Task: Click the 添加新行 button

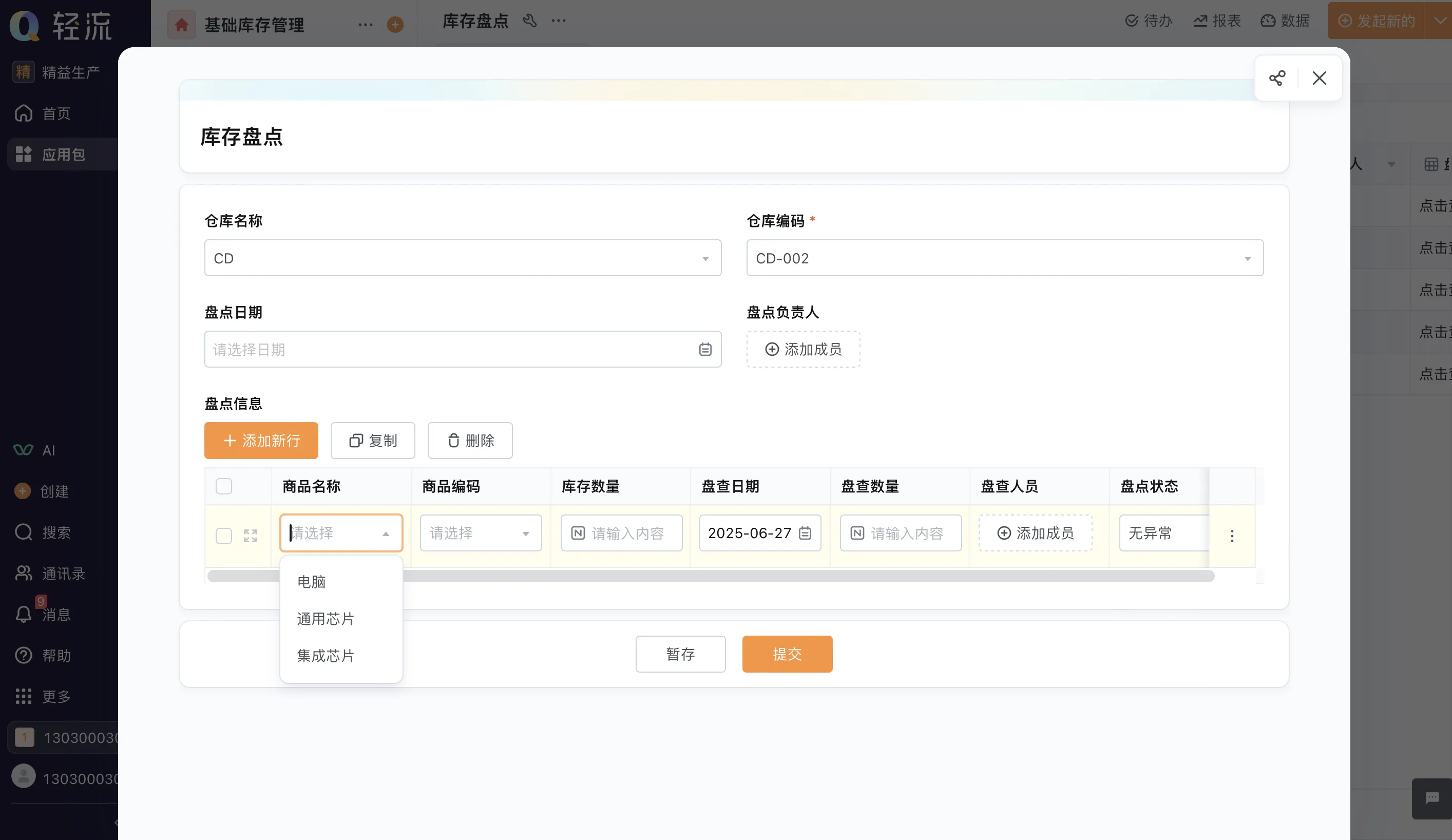Action: pos(261,441)
